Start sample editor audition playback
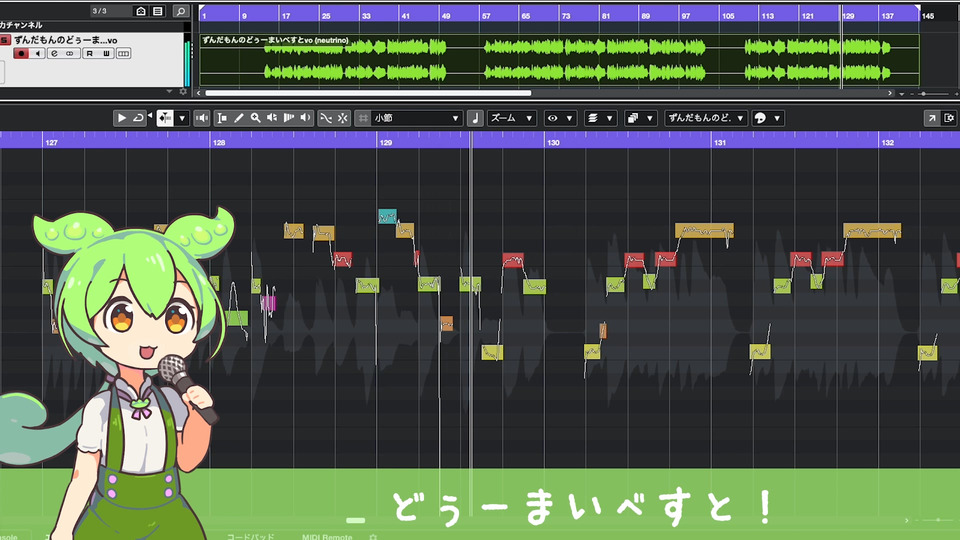 tap(121, 118)
